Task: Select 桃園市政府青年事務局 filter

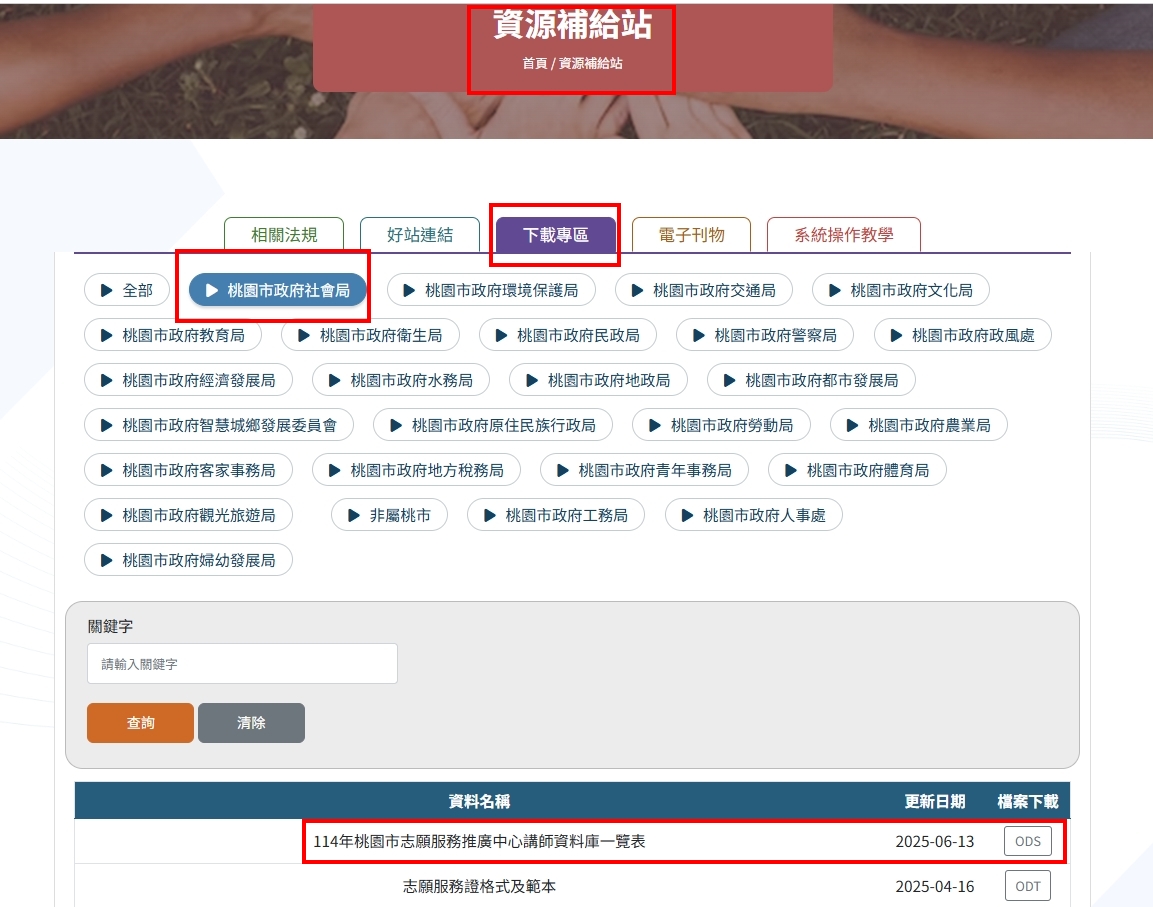Action: click(644, 470)
